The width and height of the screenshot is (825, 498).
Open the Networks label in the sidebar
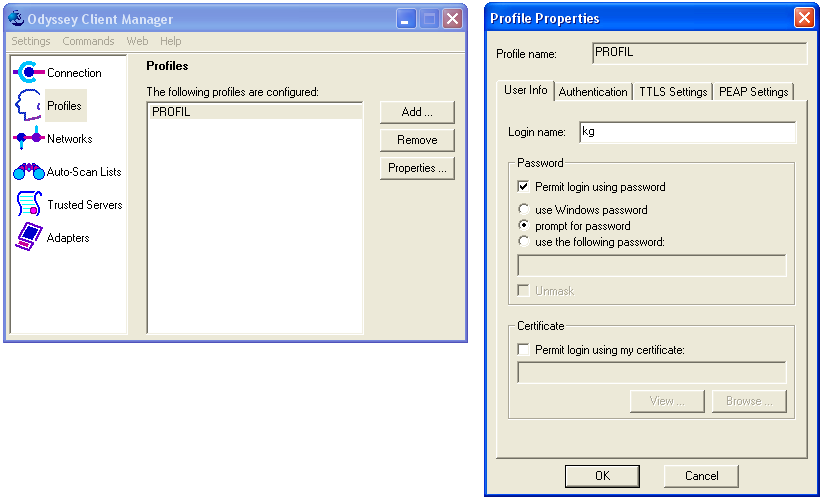69,139
